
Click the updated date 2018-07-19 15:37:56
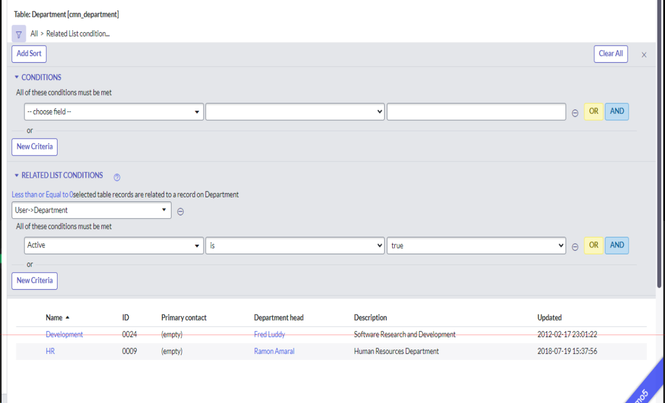tap(567, 352)
